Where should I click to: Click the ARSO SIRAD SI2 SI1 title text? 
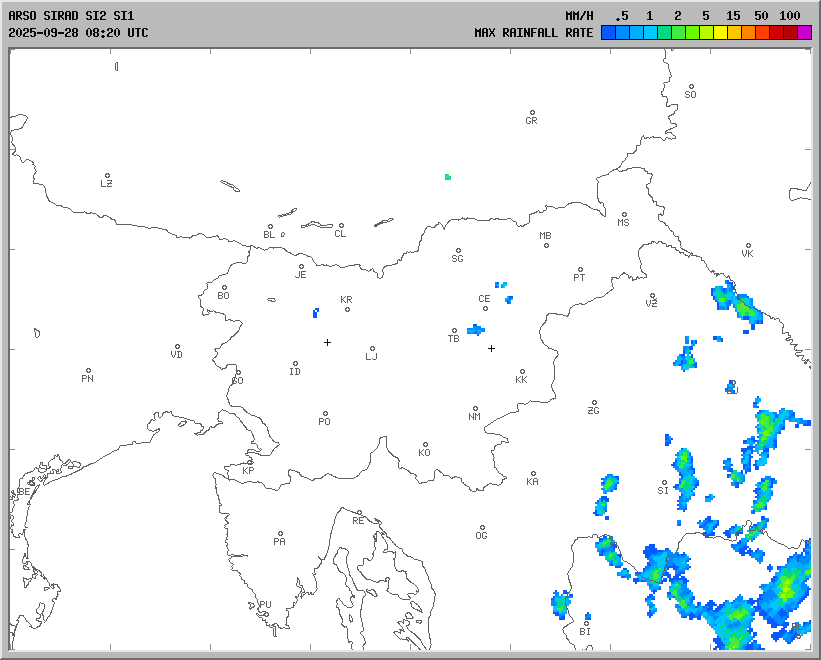[70, 16]
